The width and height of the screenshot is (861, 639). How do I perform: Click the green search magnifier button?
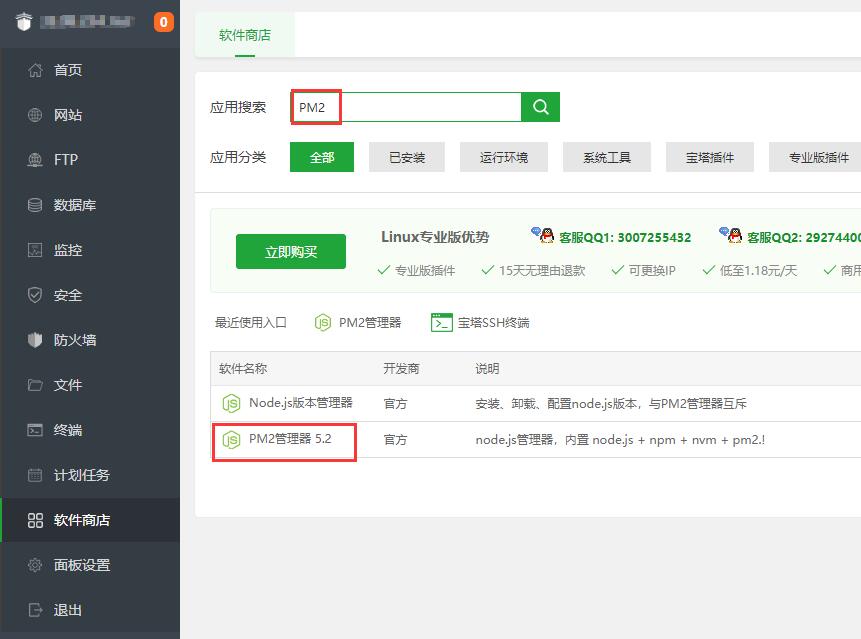pyautogui.click(x=540, y=107)
